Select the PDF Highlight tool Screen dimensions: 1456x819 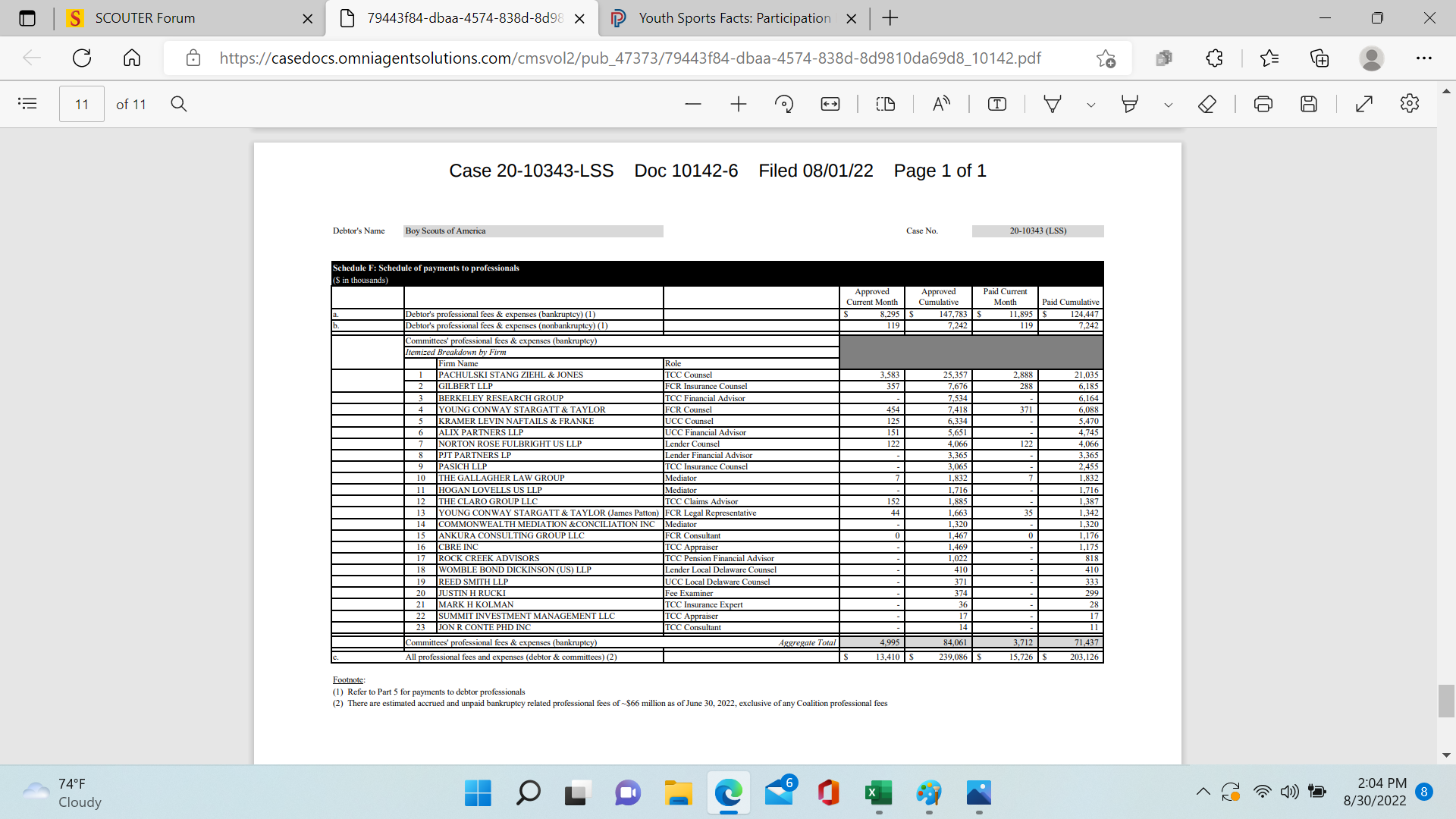coord(1130,104)
